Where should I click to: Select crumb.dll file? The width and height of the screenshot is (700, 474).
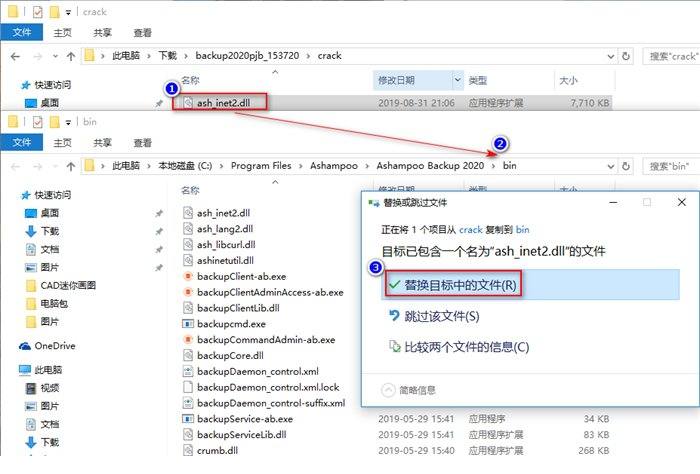point(217,450)
